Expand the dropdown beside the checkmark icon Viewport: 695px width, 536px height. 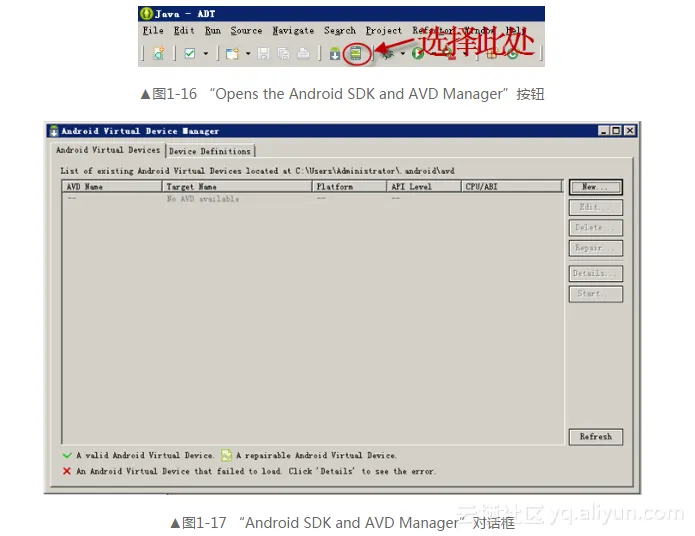[206, 54]
